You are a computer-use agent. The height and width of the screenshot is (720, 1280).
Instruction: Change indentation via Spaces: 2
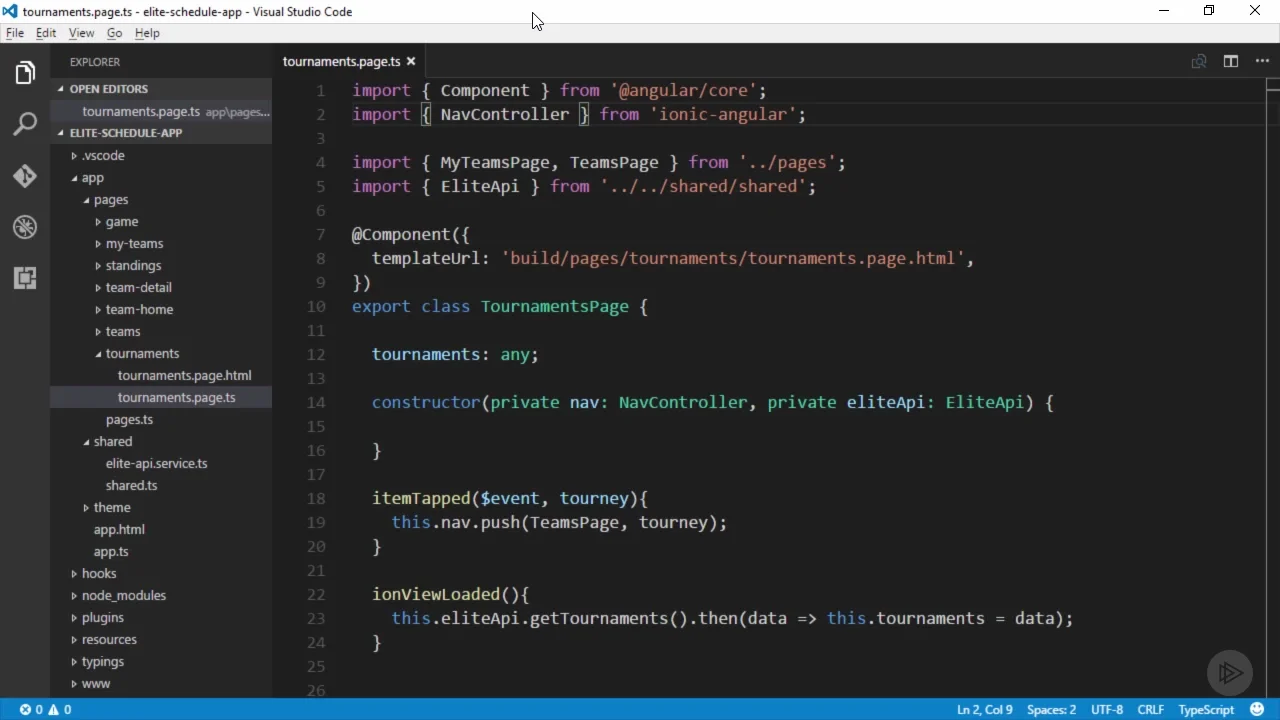(x=1051, y=709)
